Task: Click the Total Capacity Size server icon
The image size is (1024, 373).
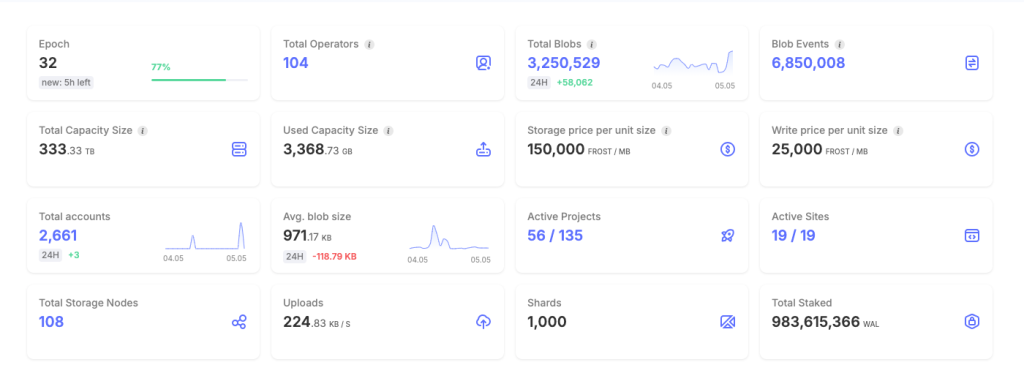Action: point(239,150)
